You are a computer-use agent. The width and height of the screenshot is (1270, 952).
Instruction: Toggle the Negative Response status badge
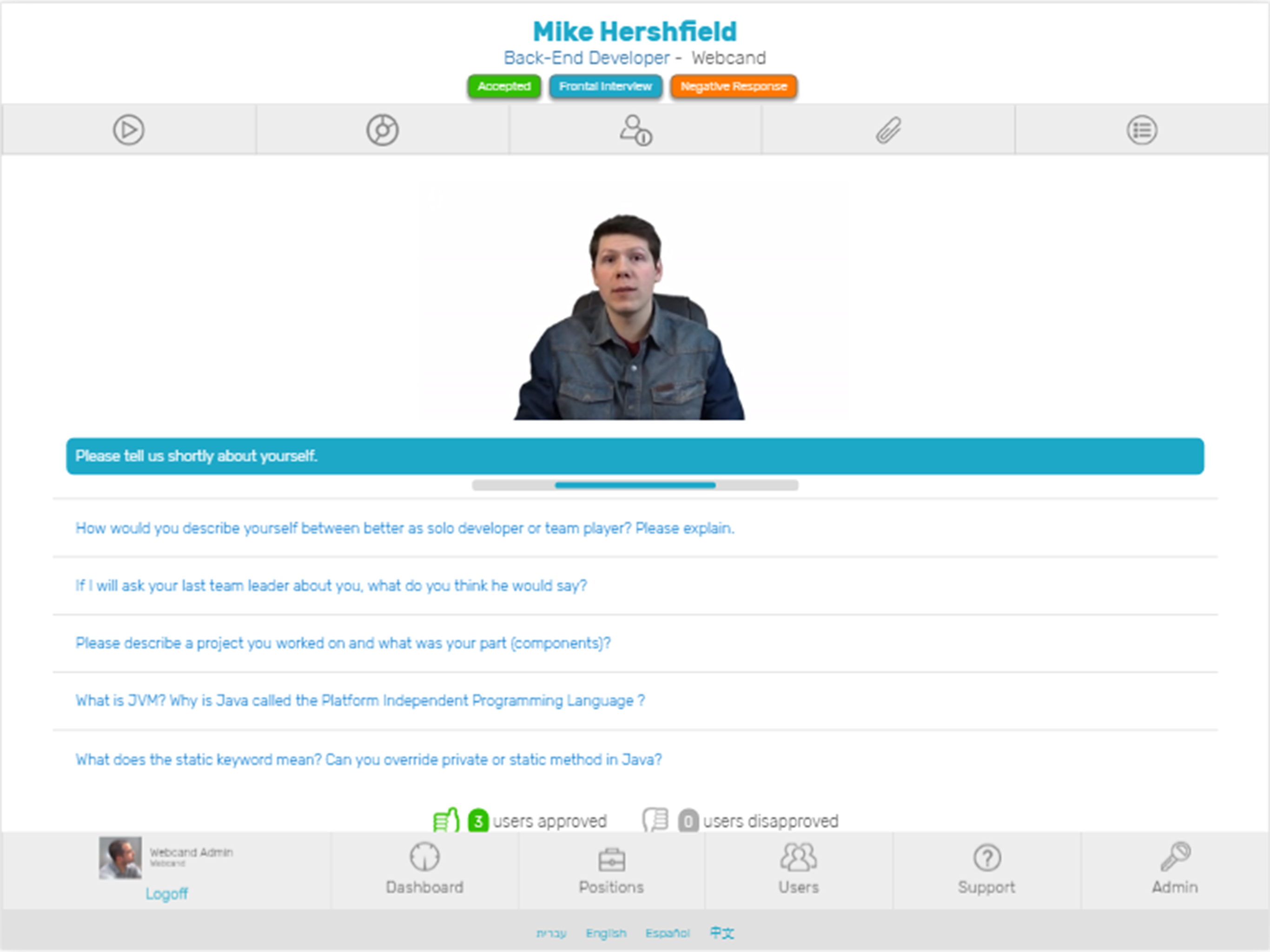pos(733,87)
